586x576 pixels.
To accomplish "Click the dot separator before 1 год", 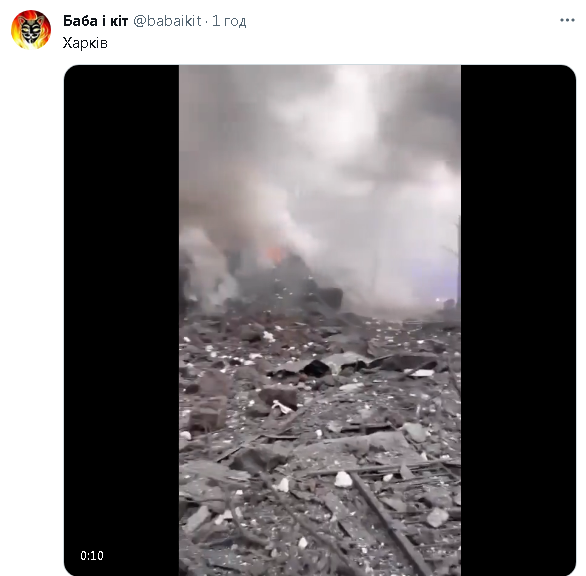I will tap(207, 22).
